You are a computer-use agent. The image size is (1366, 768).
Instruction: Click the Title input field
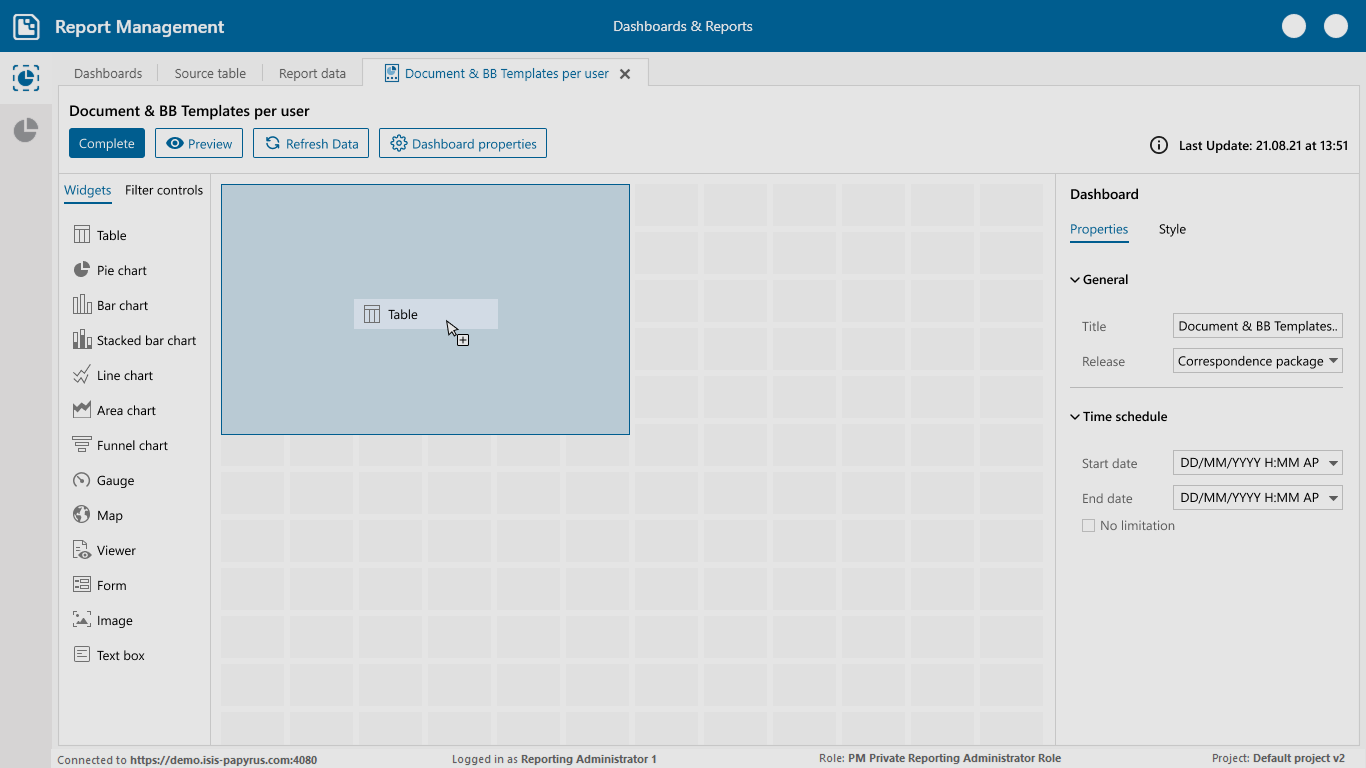(x=1257, y=326)
